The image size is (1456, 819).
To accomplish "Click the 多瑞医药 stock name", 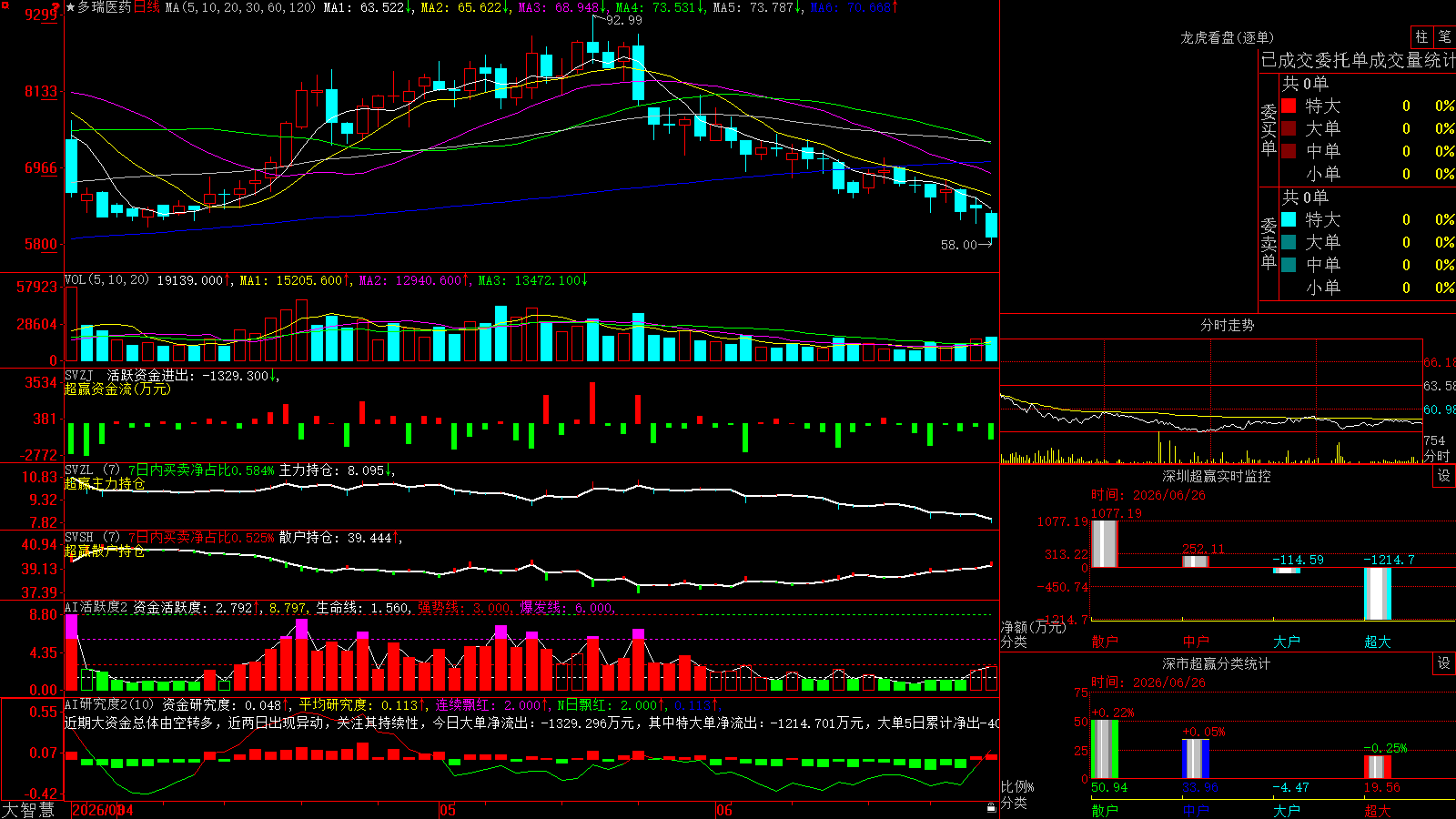I will pyautogui.click(x=105, y=7).
